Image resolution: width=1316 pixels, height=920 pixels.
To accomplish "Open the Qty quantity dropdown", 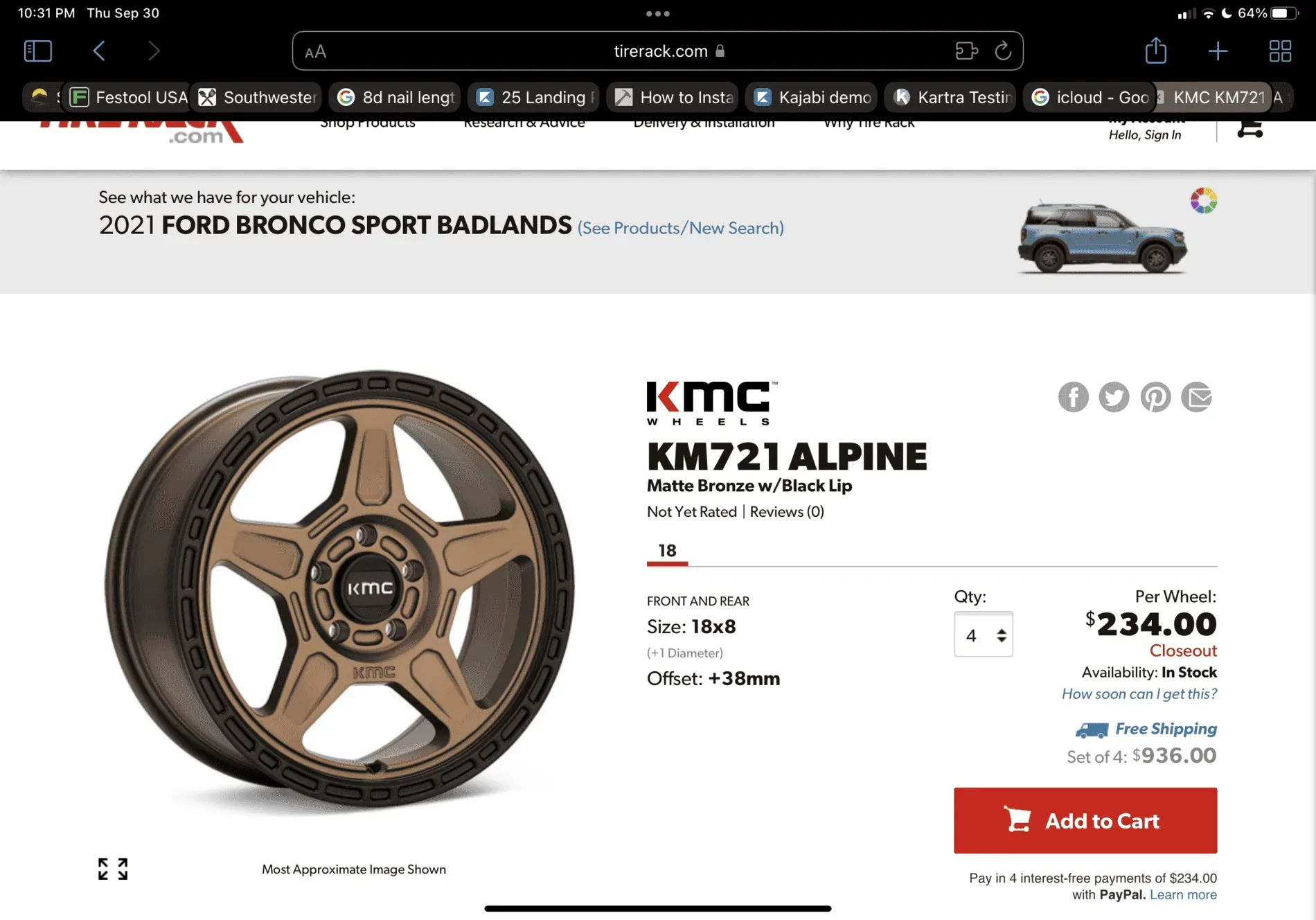I will click(x=983, y=635).
